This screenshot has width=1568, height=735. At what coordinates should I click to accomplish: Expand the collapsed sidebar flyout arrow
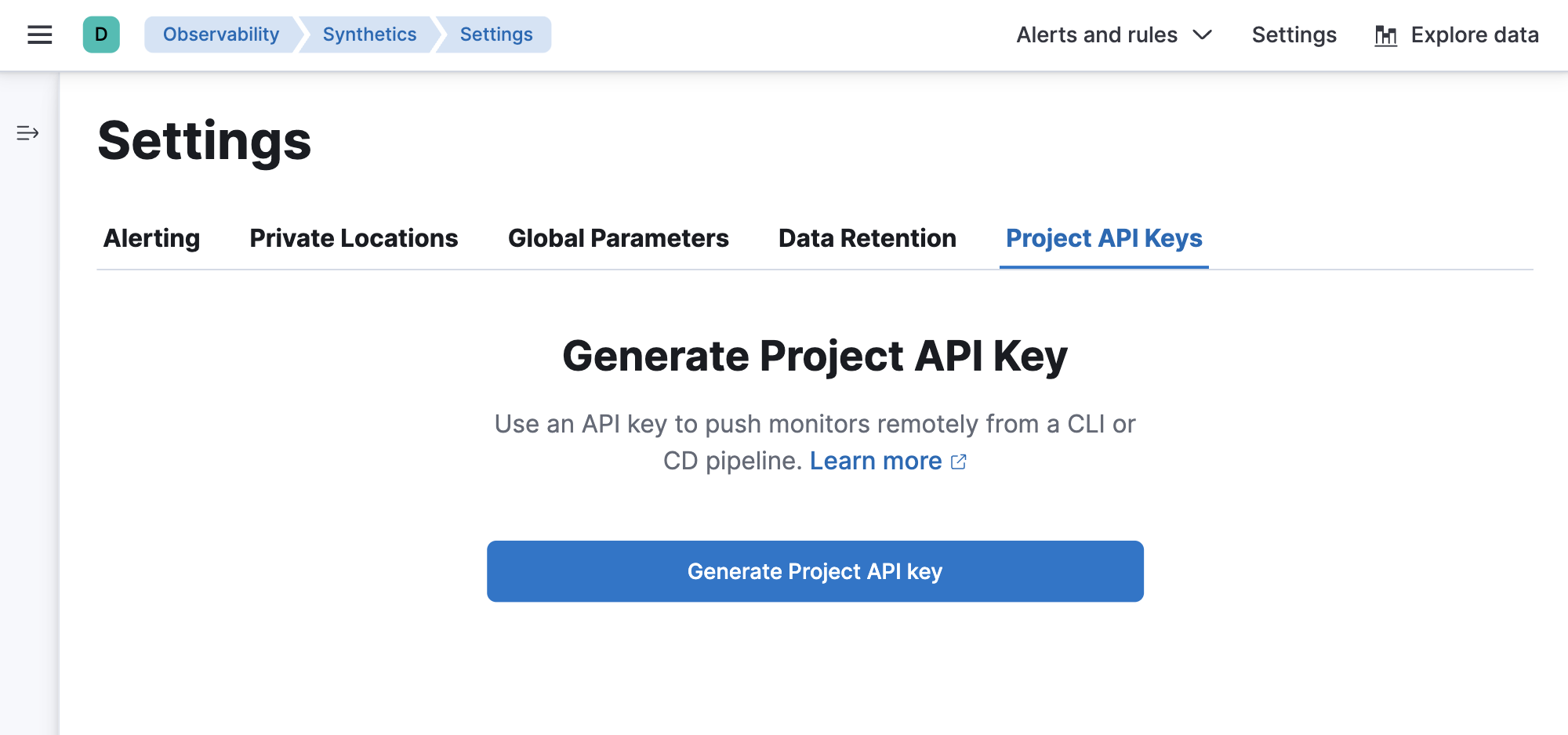coord(28,132)
